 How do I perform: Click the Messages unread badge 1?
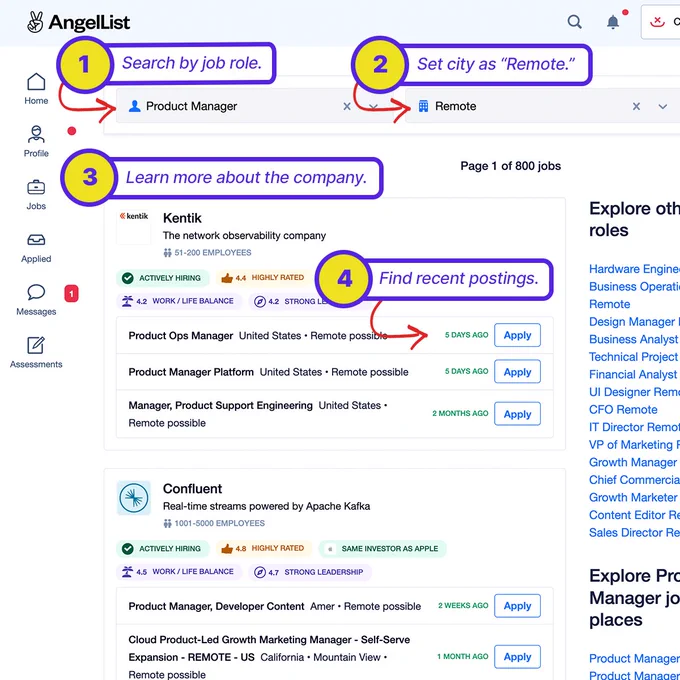pyautogui.click(x=72, y=294)
